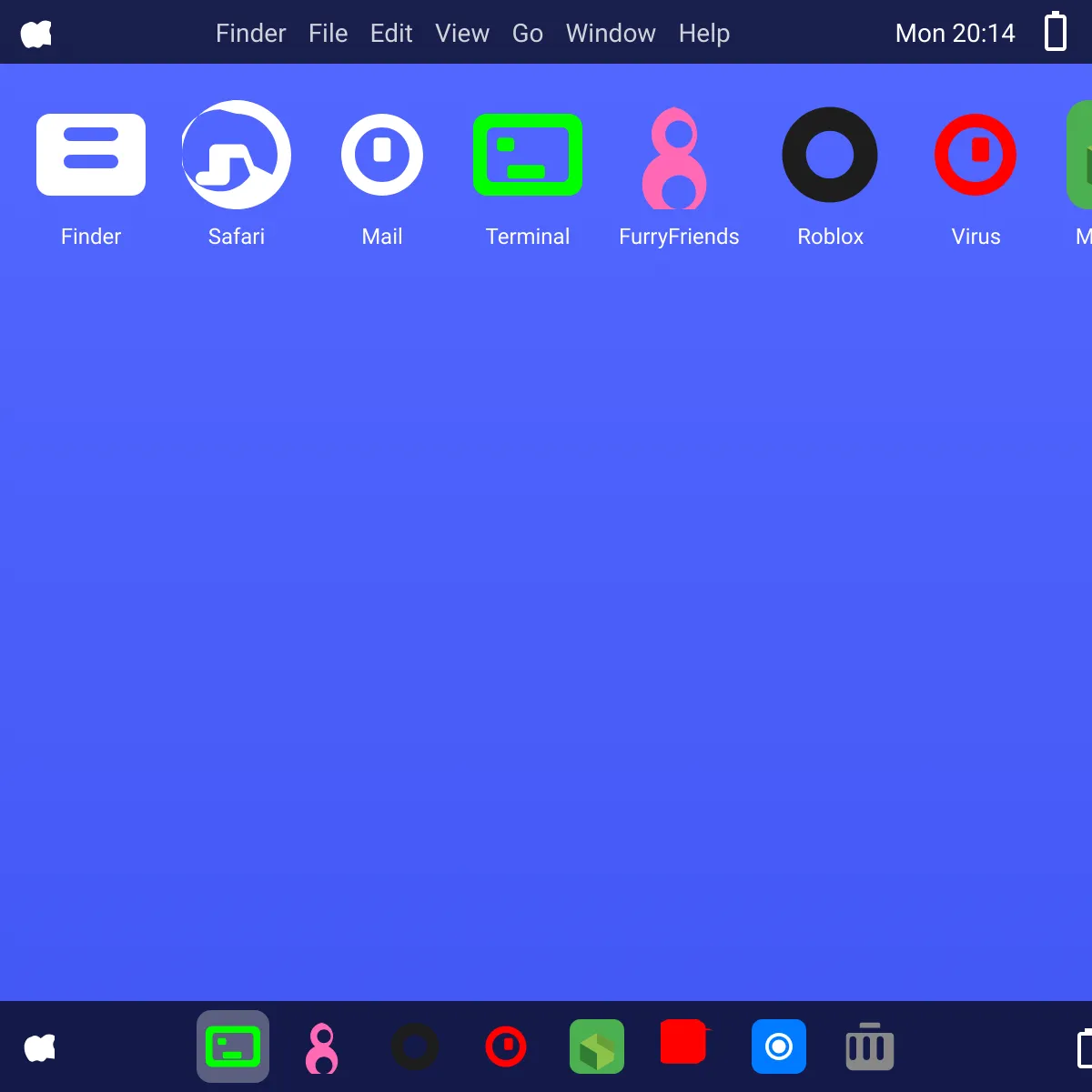This screenshot has height=1092, width=1092.
Task: Open the Go menu
Action: 528,34
